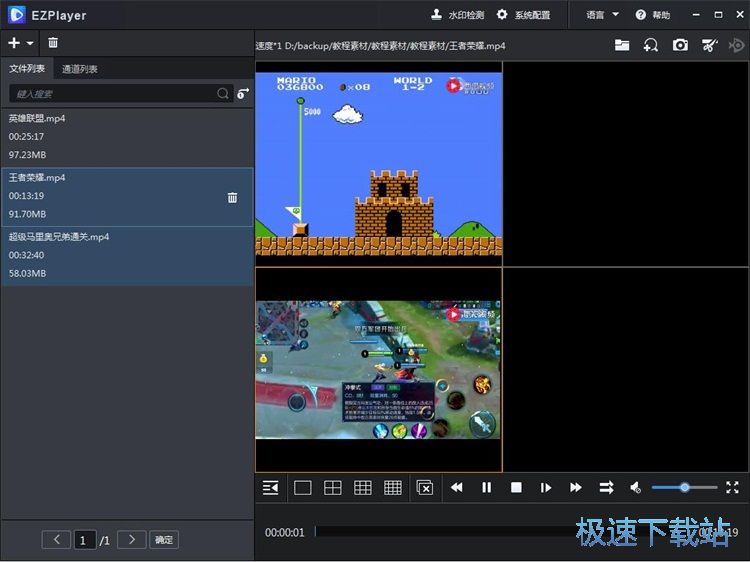Viewport: 750px width, 562px height.
Task: Adjust the volume slider
Action: point(684,488)
